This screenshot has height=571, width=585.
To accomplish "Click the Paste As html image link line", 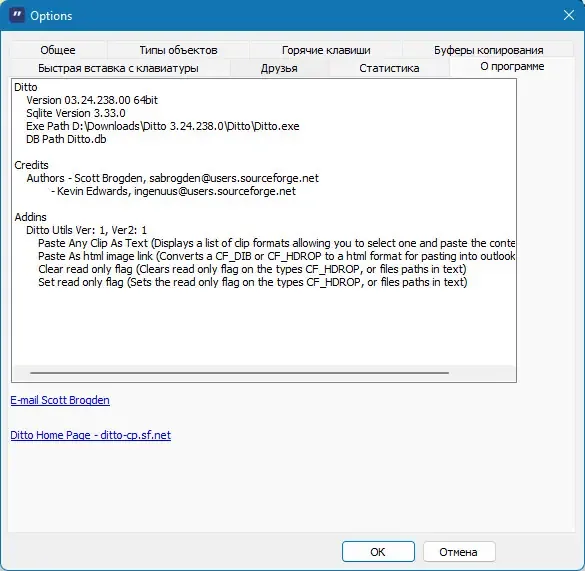I will [276, 256].
